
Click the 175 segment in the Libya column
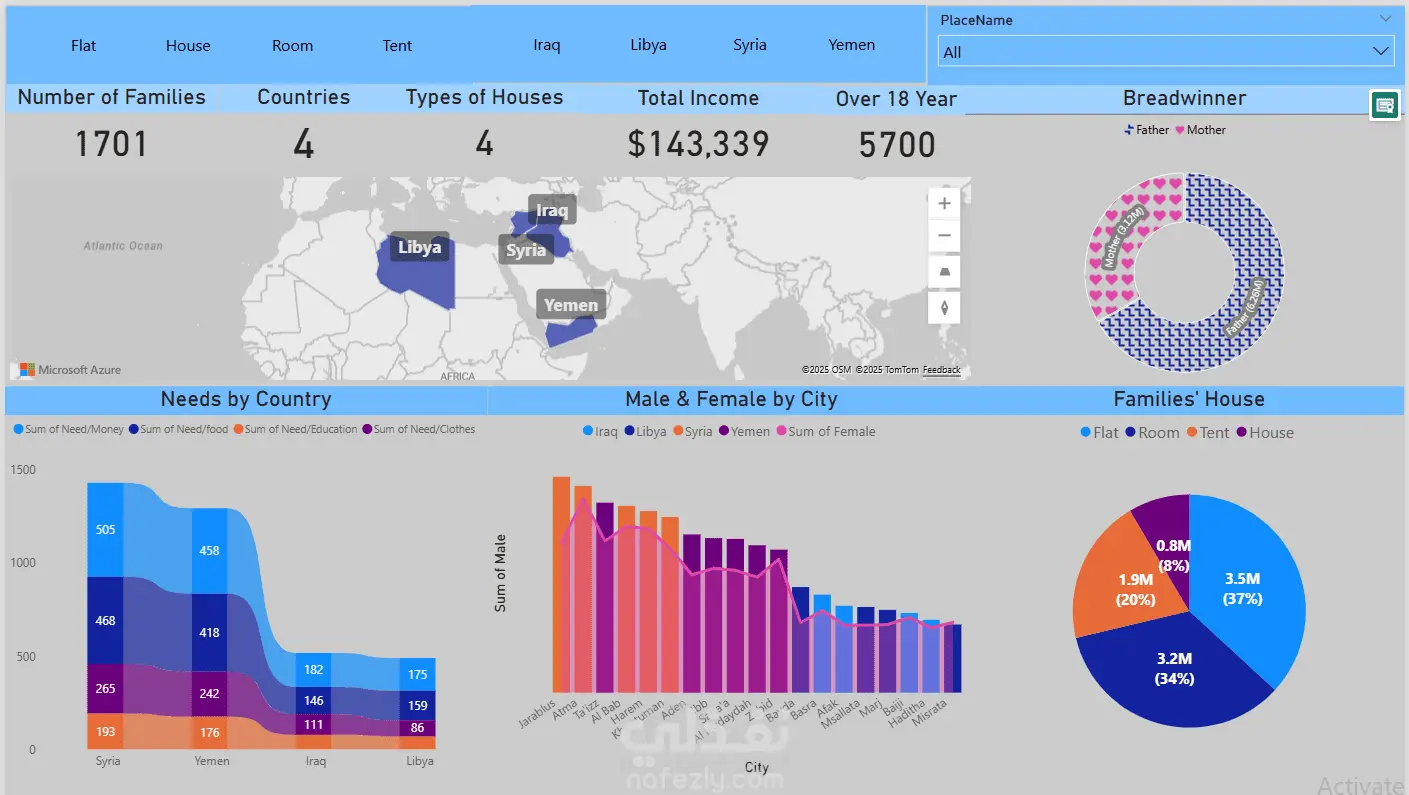pyautogui.click(x=418, y=674)
